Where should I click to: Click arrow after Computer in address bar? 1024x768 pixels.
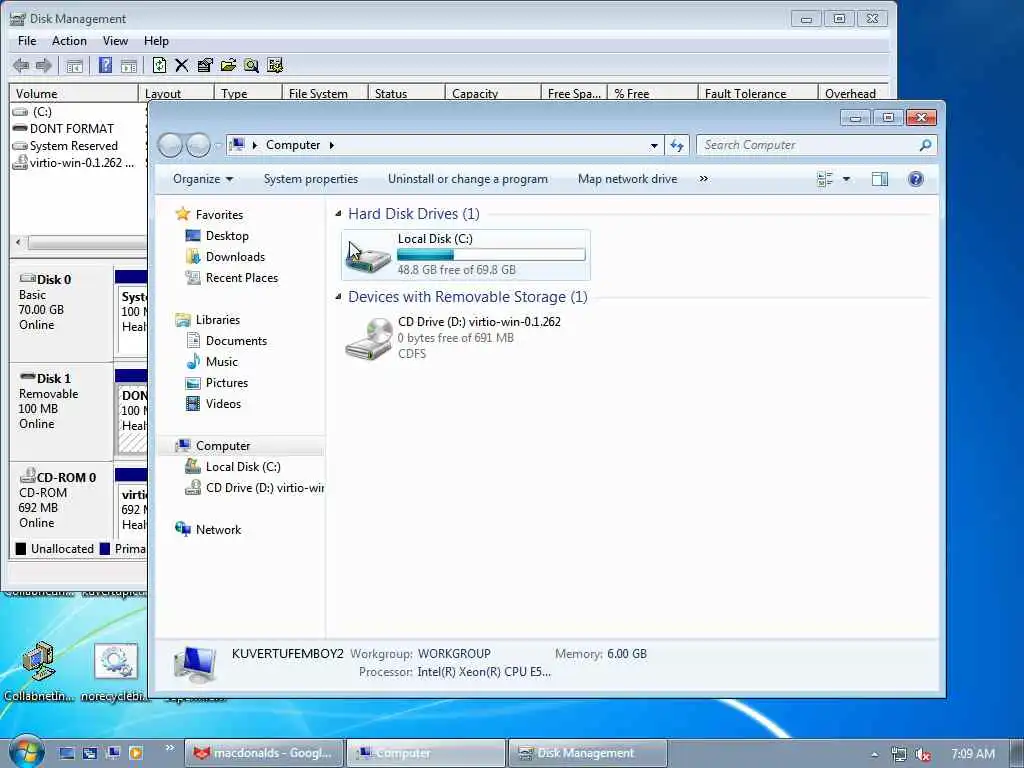coord(332,145)
